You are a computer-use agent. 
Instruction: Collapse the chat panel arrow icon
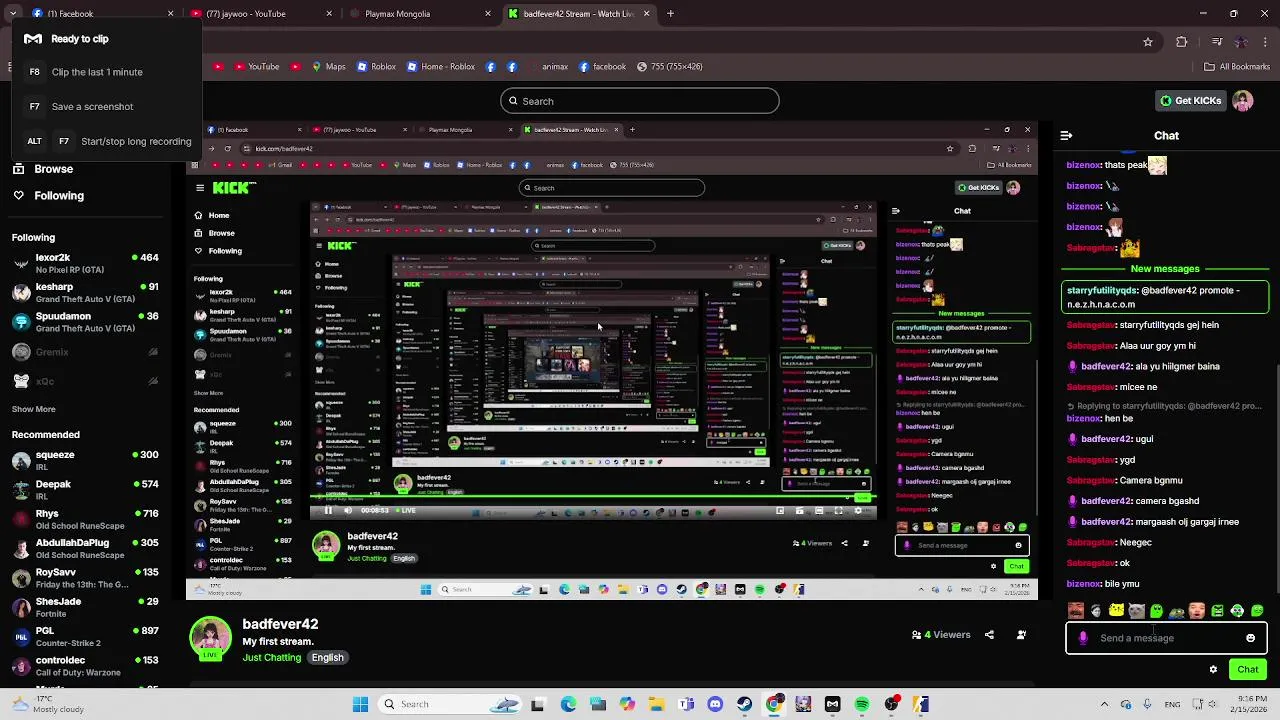pyautogui.click(x=1066, y=135)
